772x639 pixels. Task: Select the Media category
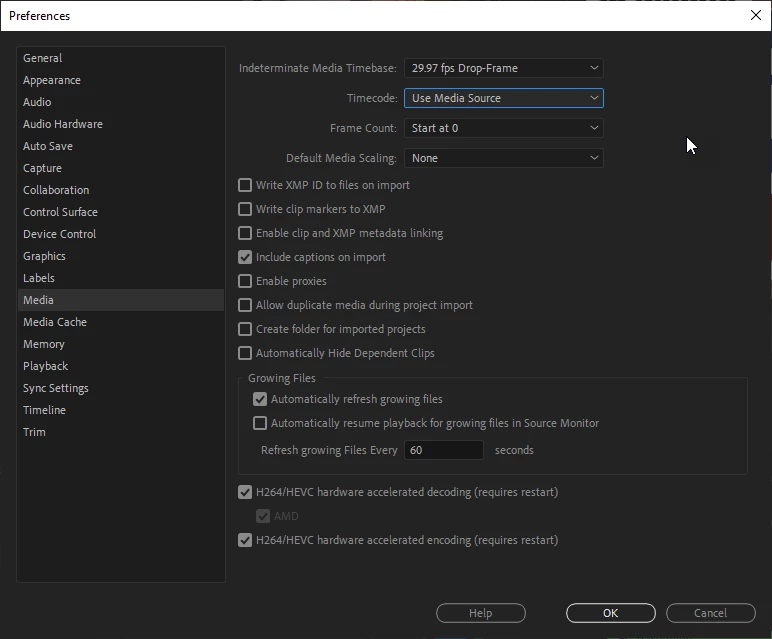(x=121, y=300)
